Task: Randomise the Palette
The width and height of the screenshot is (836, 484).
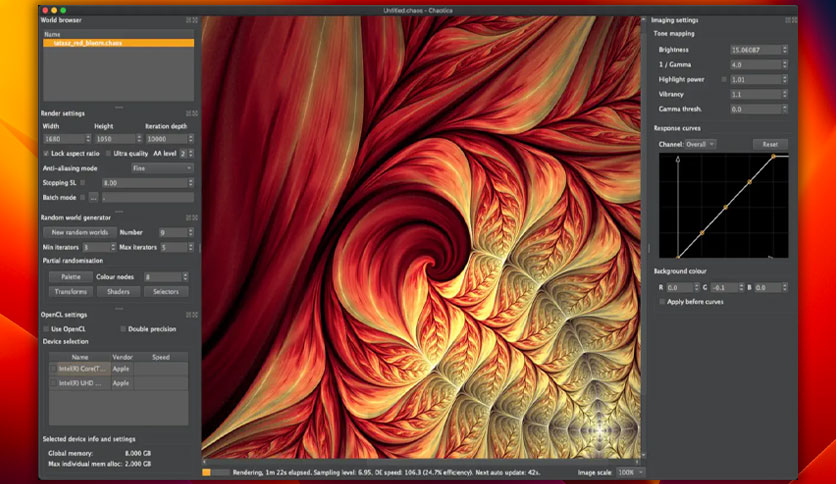Action: coord(70,277)
